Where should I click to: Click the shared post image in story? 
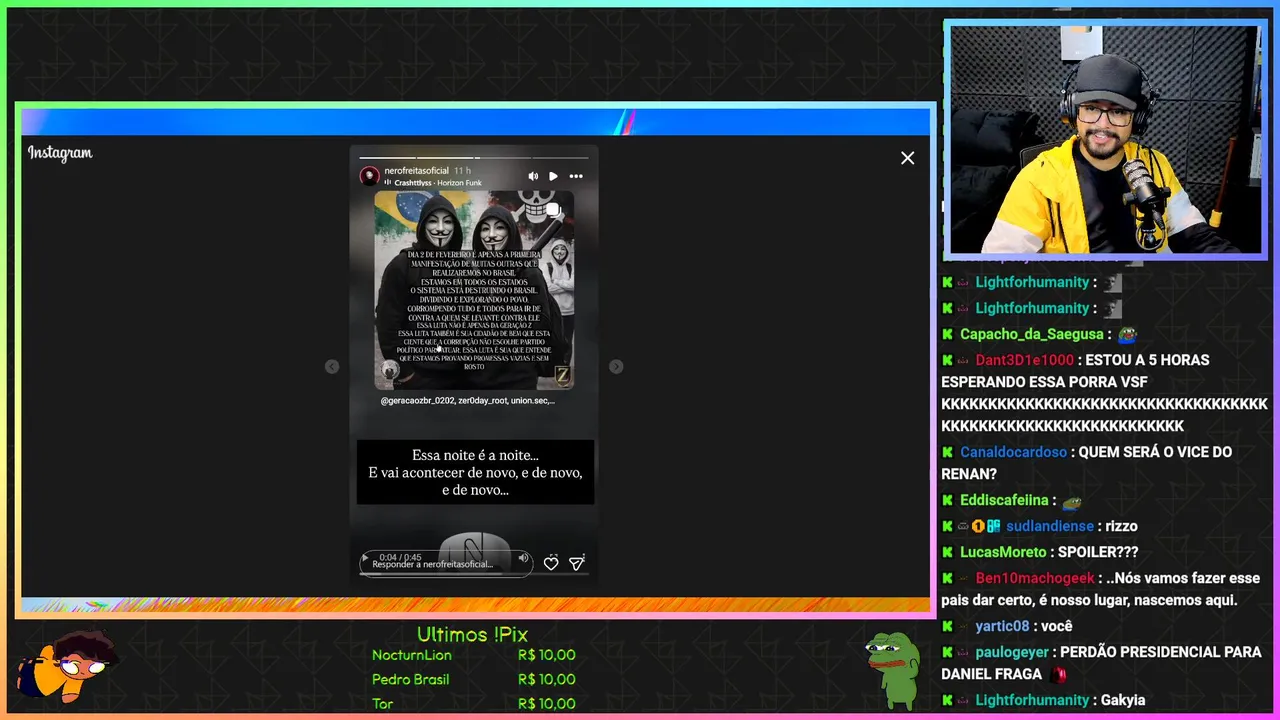point(474,290)
